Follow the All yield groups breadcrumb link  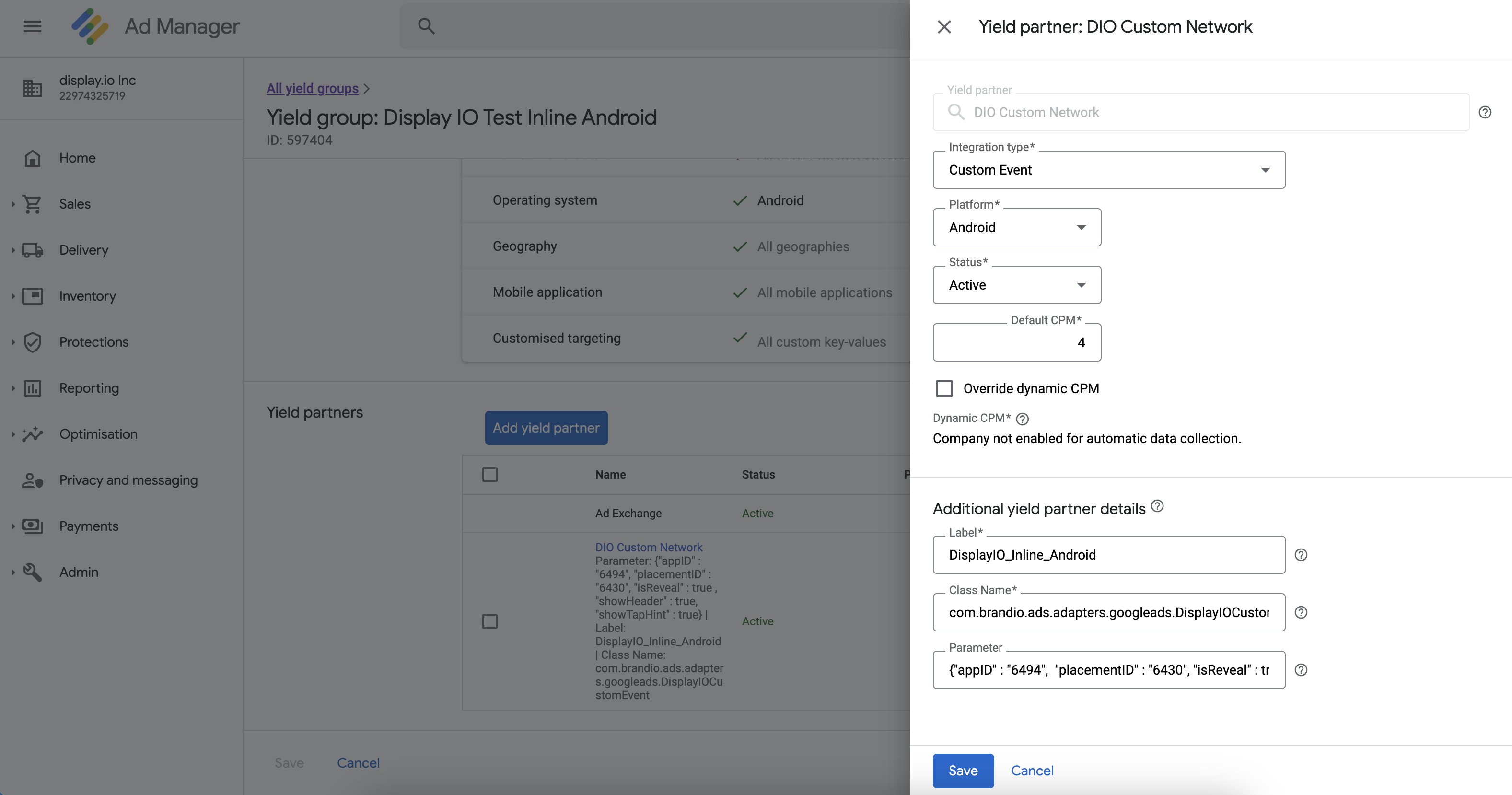[312, 88]
